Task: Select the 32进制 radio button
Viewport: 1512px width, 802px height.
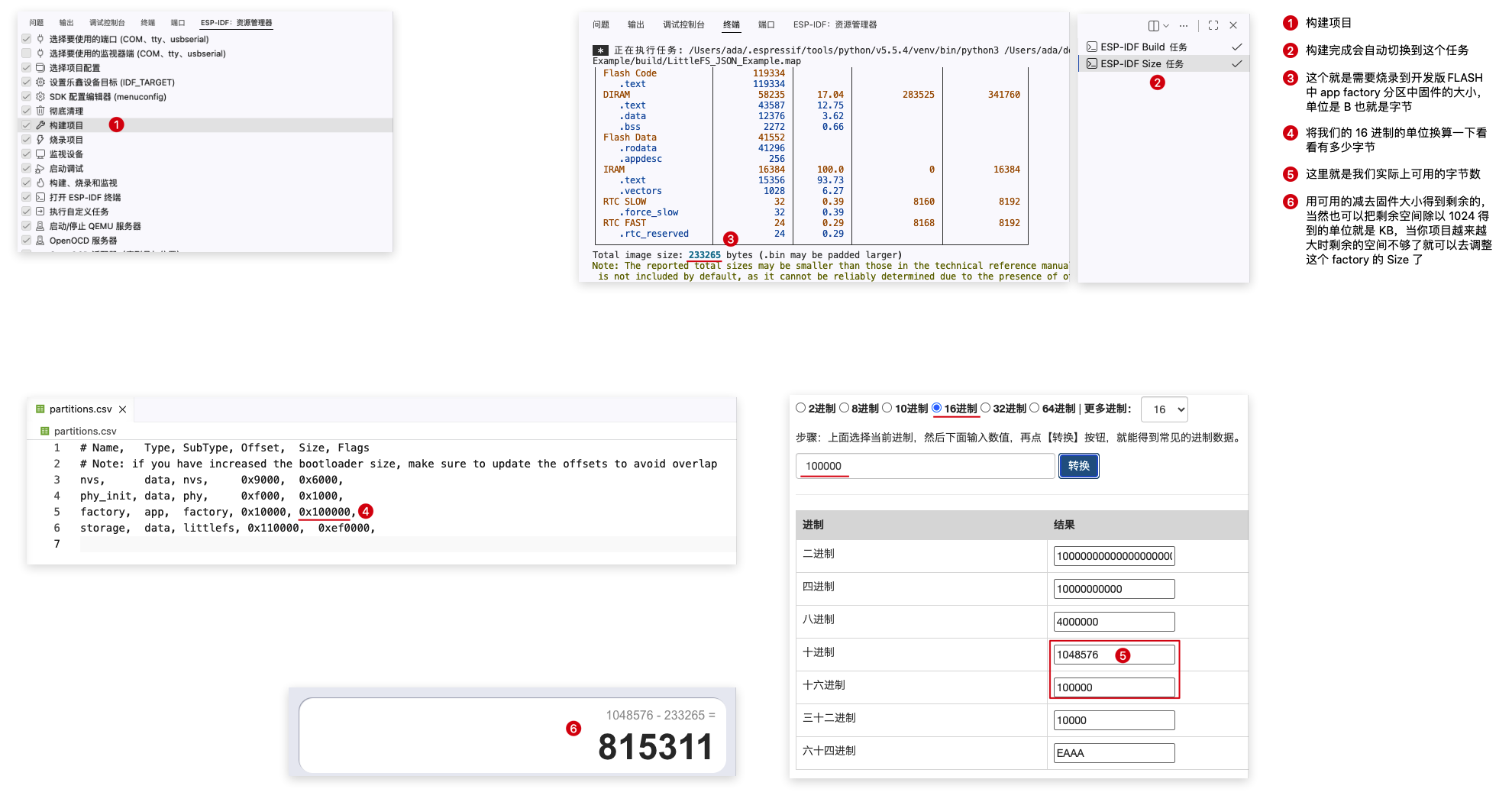Action: [x=985, y=408]
